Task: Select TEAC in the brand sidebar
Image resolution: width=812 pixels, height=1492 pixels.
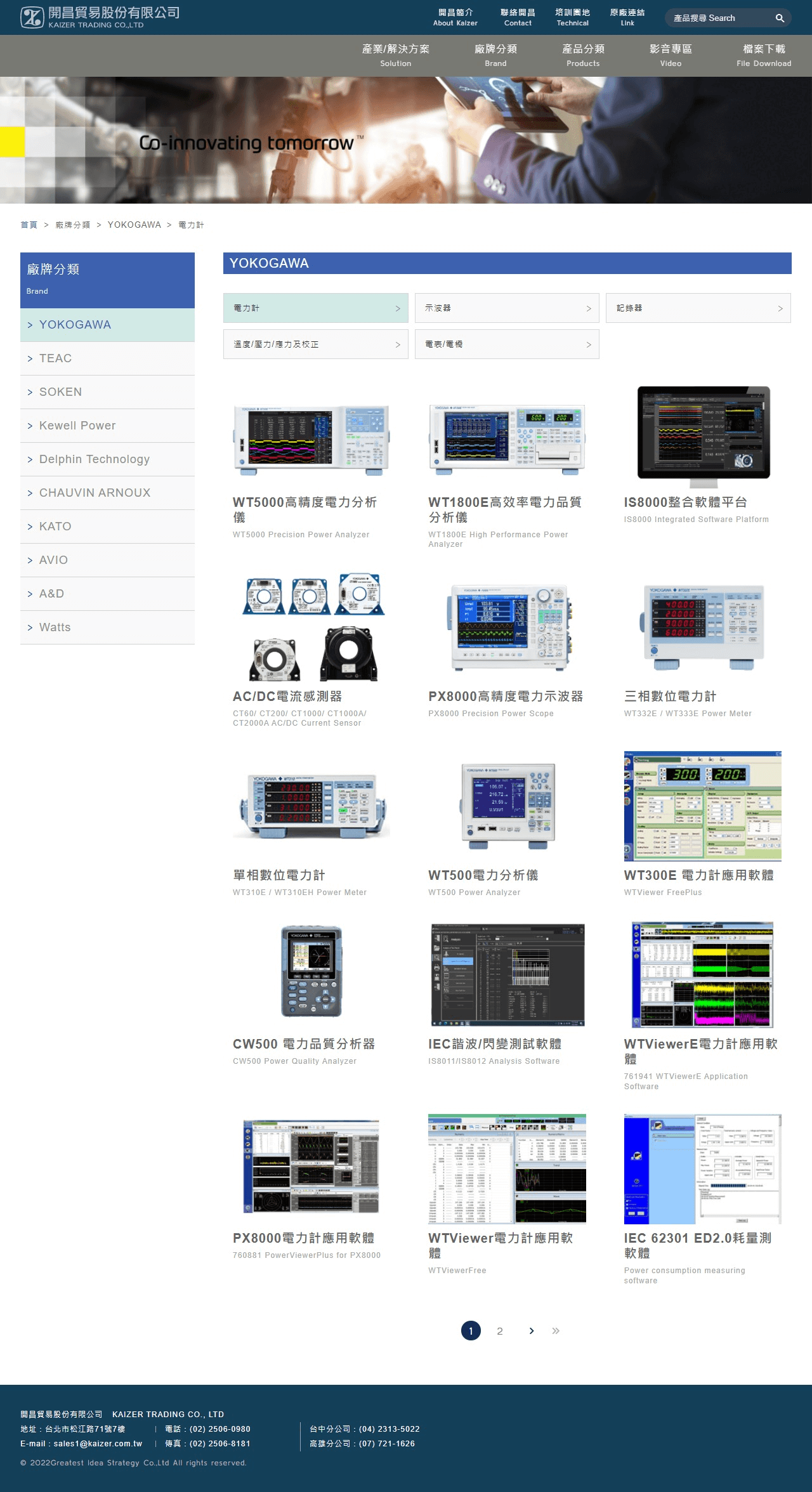Action: point(107,358)
